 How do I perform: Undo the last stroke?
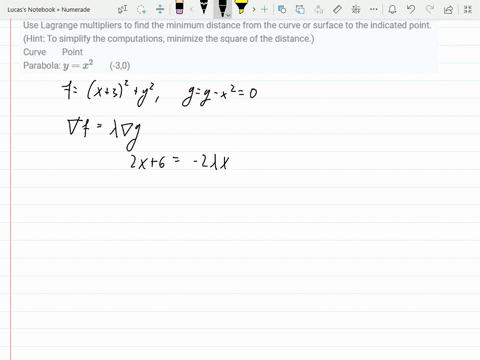tap(411, 9)
